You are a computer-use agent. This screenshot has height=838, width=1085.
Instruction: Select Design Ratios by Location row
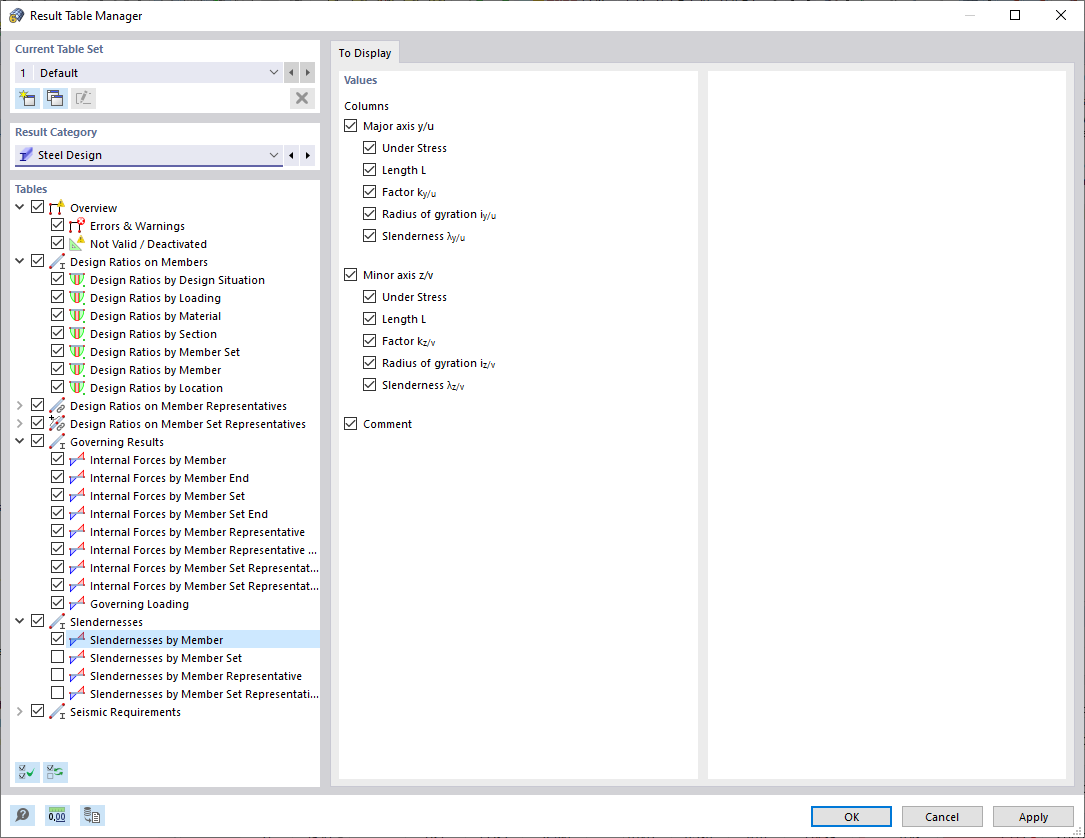[x=156, y=388]
